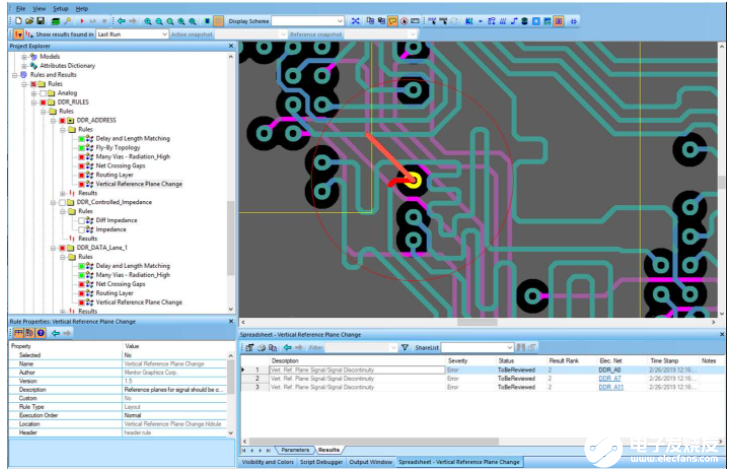Click the blue fit-all arrows icon
Image resolution: width=729 pixels, height=474 pixels.
355,21
